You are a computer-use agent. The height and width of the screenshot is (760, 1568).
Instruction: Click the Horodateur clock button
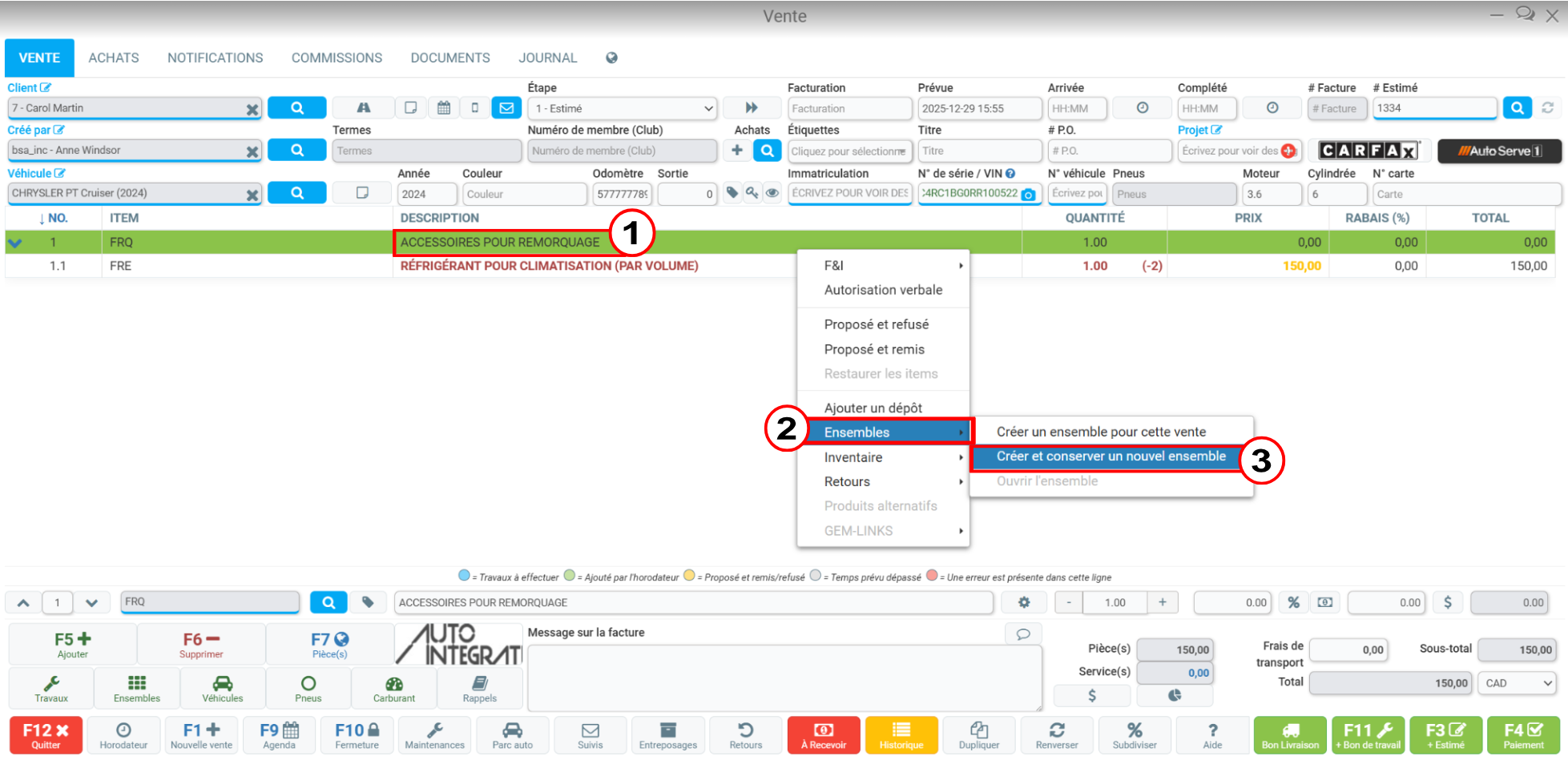click(x=123, y=734)
